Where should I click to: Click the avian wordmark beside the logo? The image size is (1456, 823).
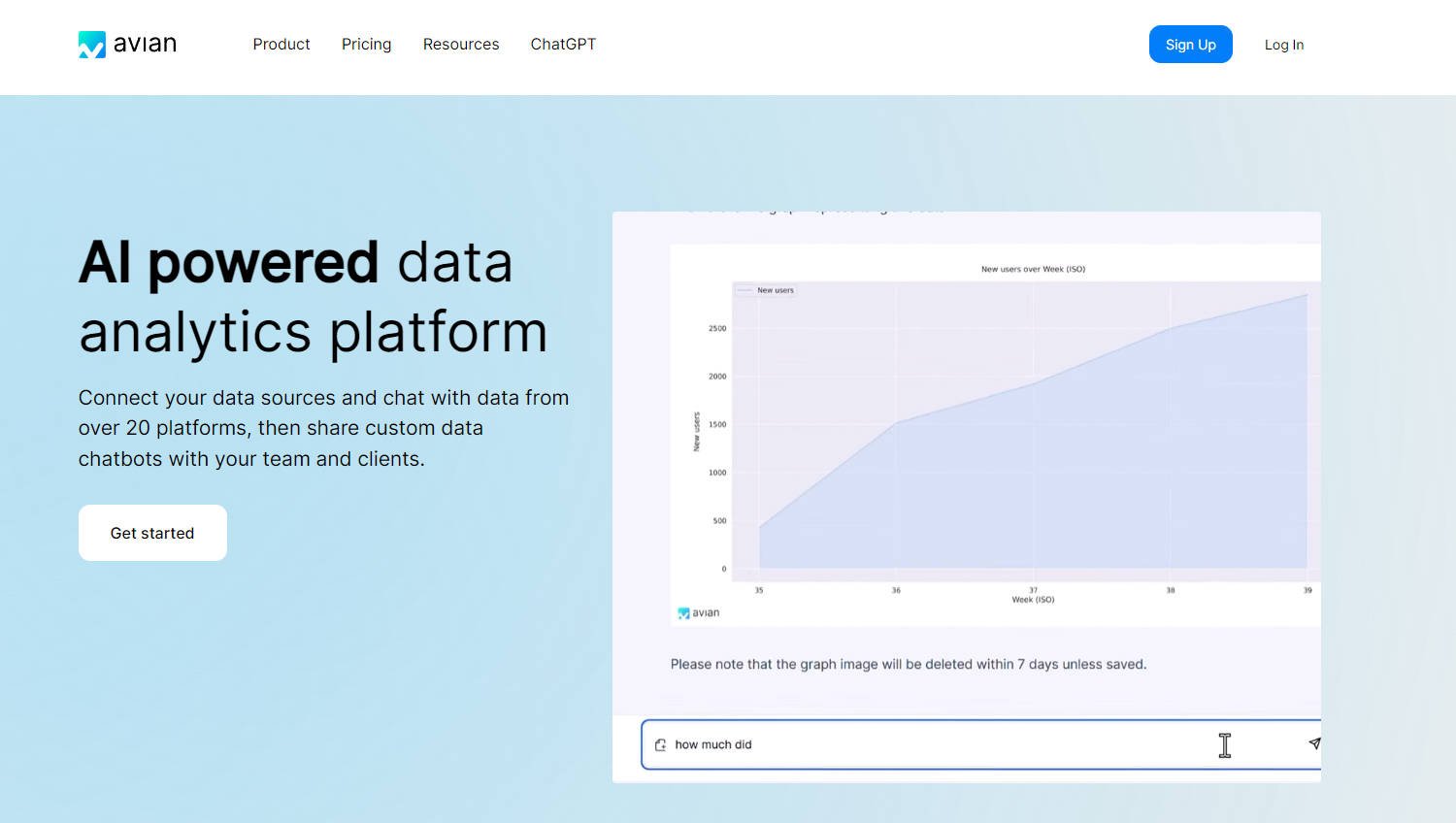point(145,44)
